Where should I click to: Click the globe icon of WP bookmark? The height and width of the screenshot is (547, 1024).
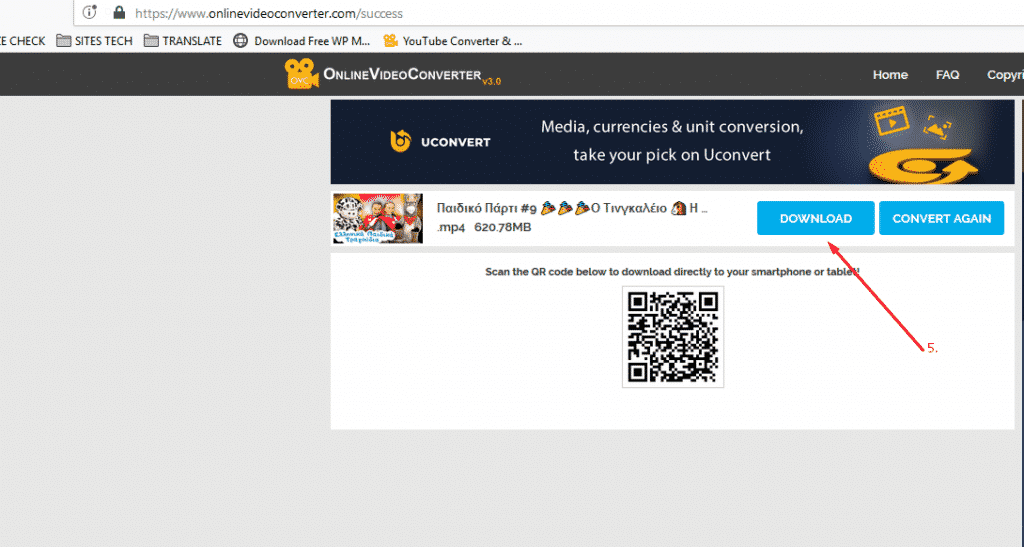(x=241, y=40)
